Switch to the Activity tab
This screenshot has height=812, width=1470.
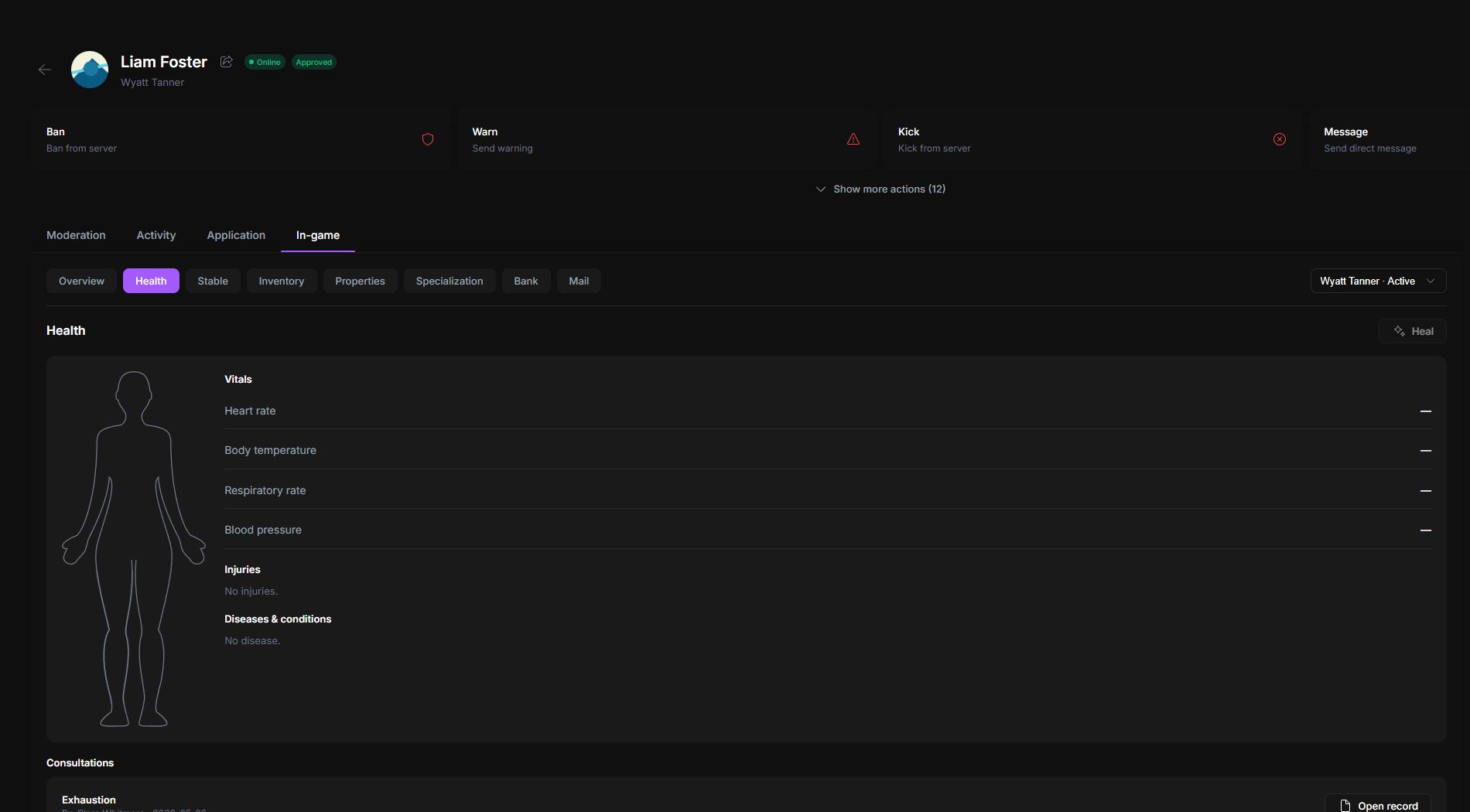(156, 235)
